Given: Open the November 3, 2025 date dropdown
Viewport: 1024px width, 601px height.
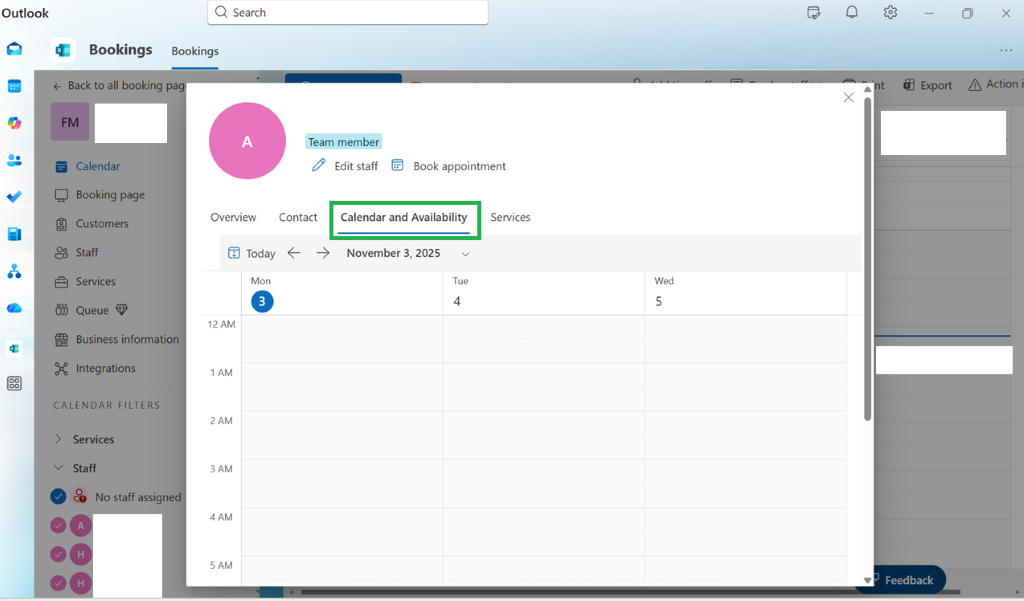Looking at the screenshot, I should (465, 253).
